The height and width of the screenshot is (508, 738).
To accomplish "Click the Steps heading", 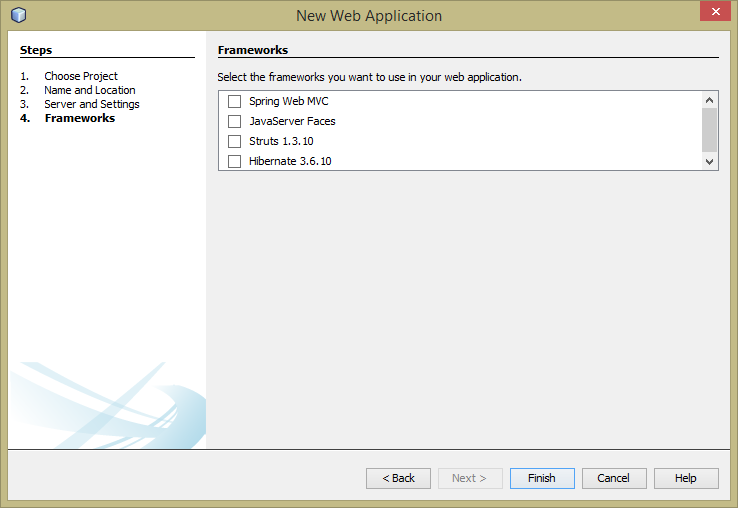I will [36, 50].
